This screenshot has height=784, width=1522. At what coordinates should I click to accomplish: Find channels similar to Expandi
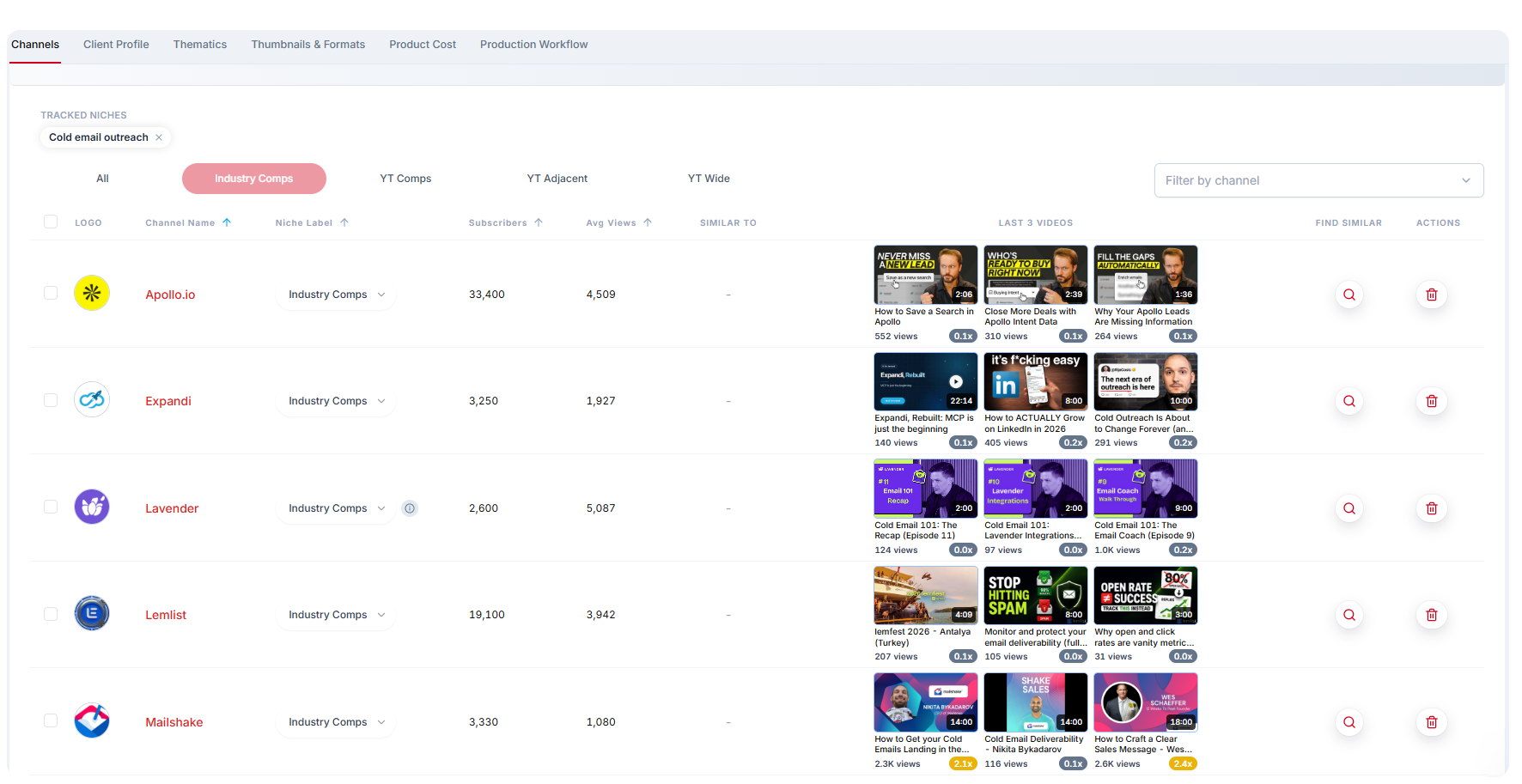1349,401
